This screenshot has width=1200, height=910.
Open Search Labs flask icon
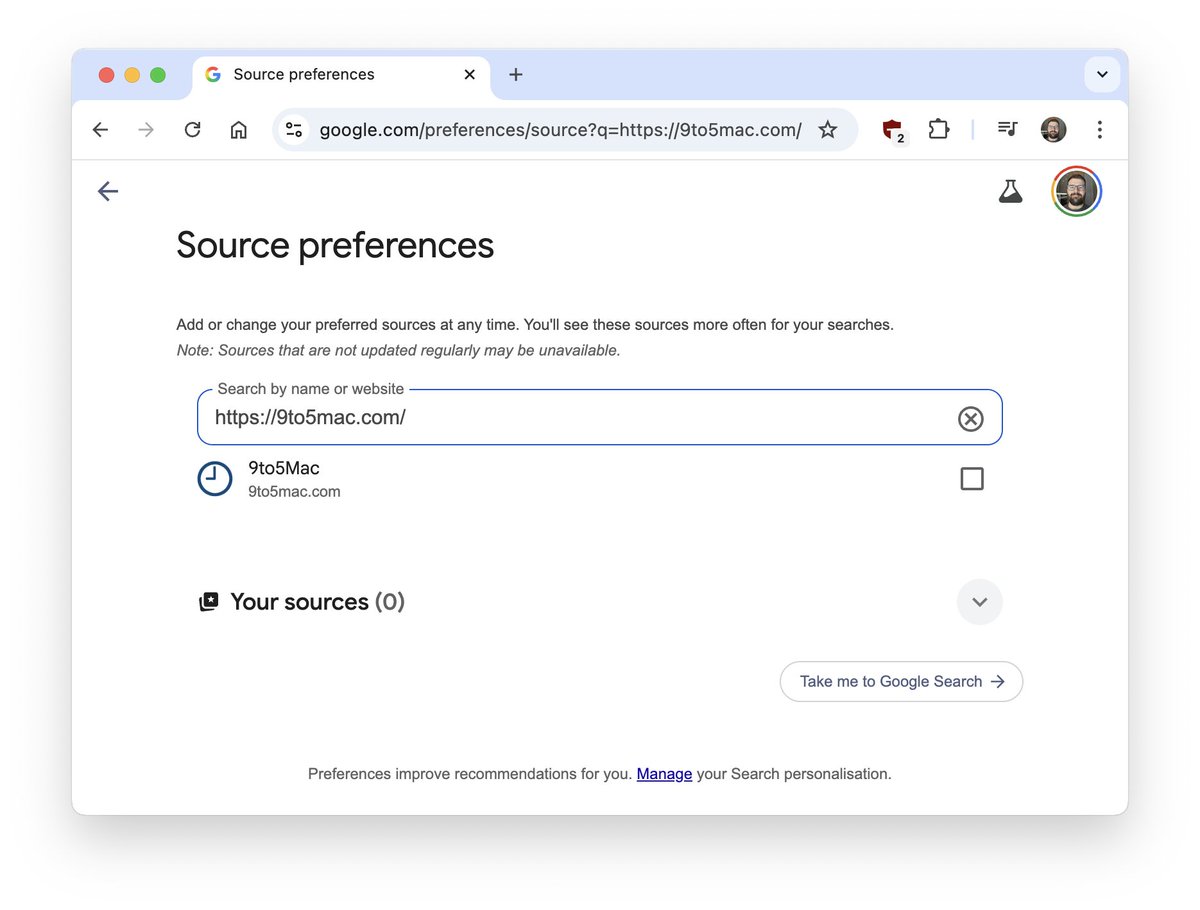pos(1011,191)
